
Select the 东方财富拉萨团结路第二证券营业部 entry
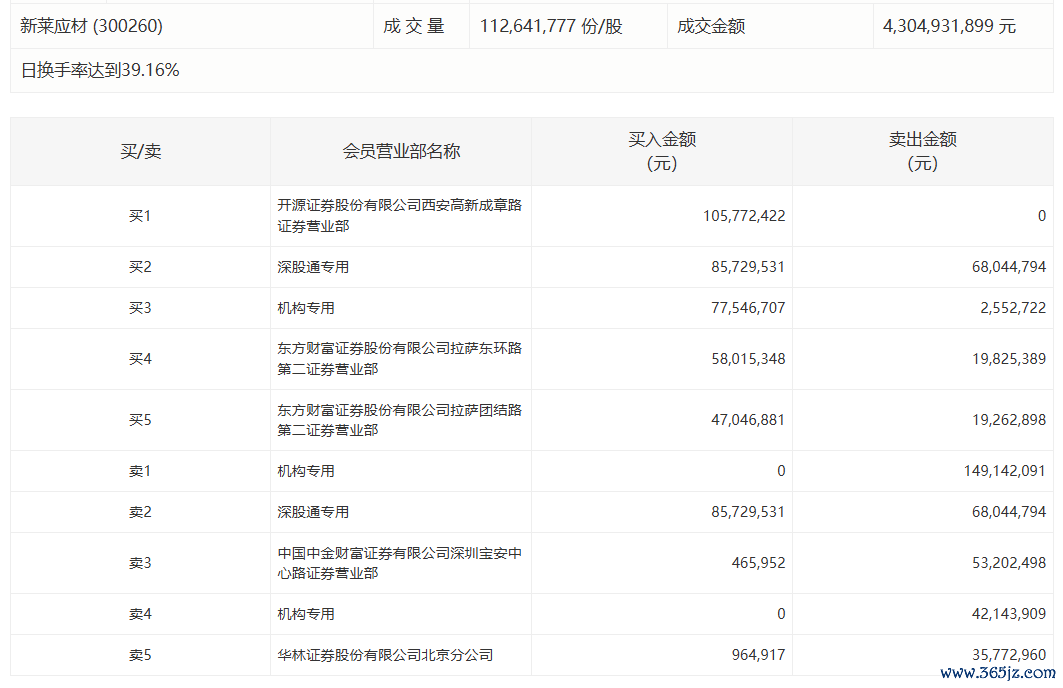(x=399, y=420)
